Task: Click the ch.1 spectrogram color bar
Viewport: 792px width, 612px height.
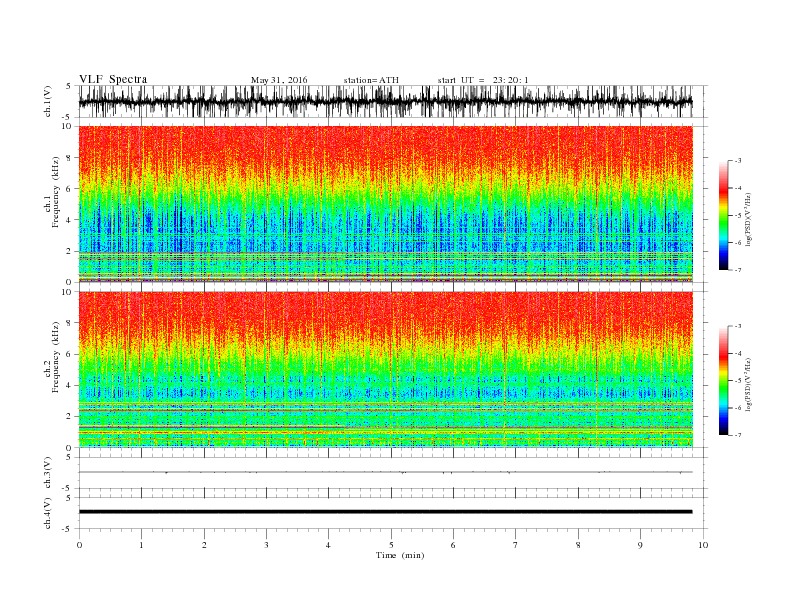Action: (x=723, y=215)
